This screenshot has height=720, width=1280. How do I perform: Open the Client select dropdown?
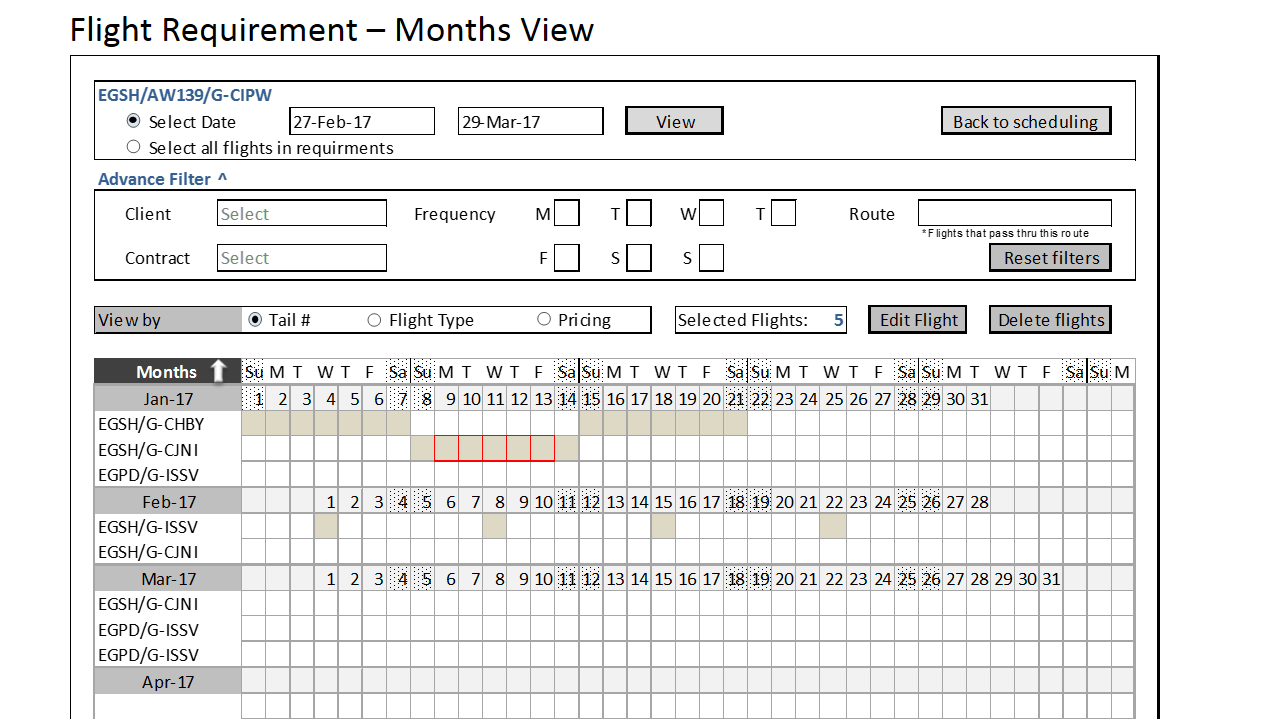tap(301, 213)
